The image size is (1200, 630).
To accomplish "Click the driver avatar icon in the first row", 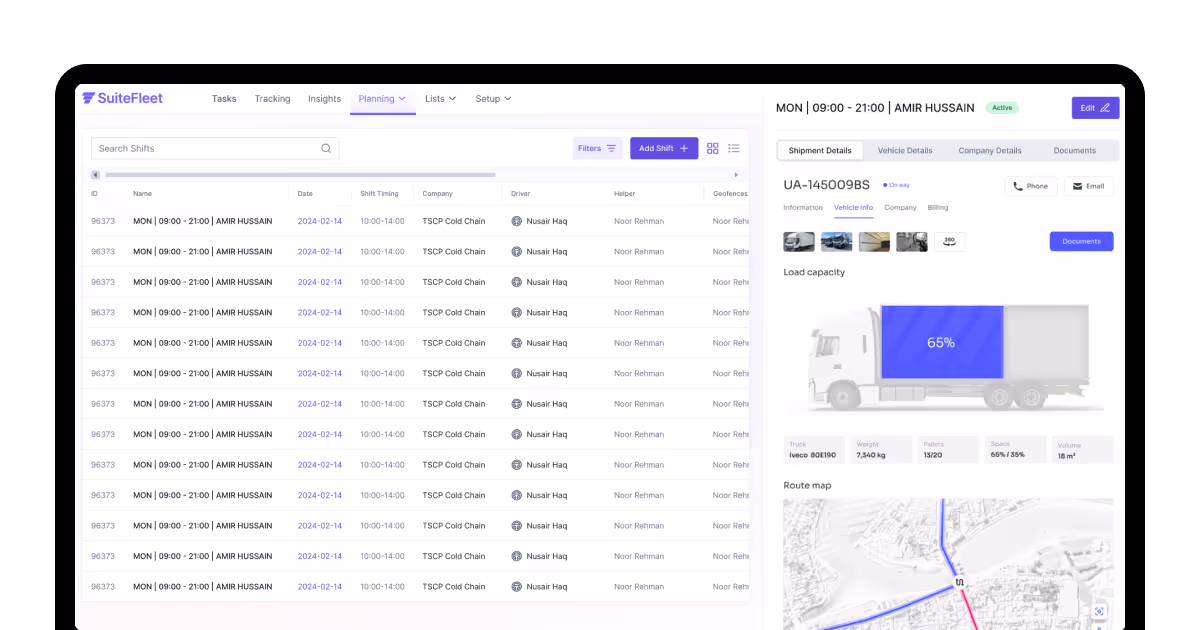I will (x=517, y=221).
